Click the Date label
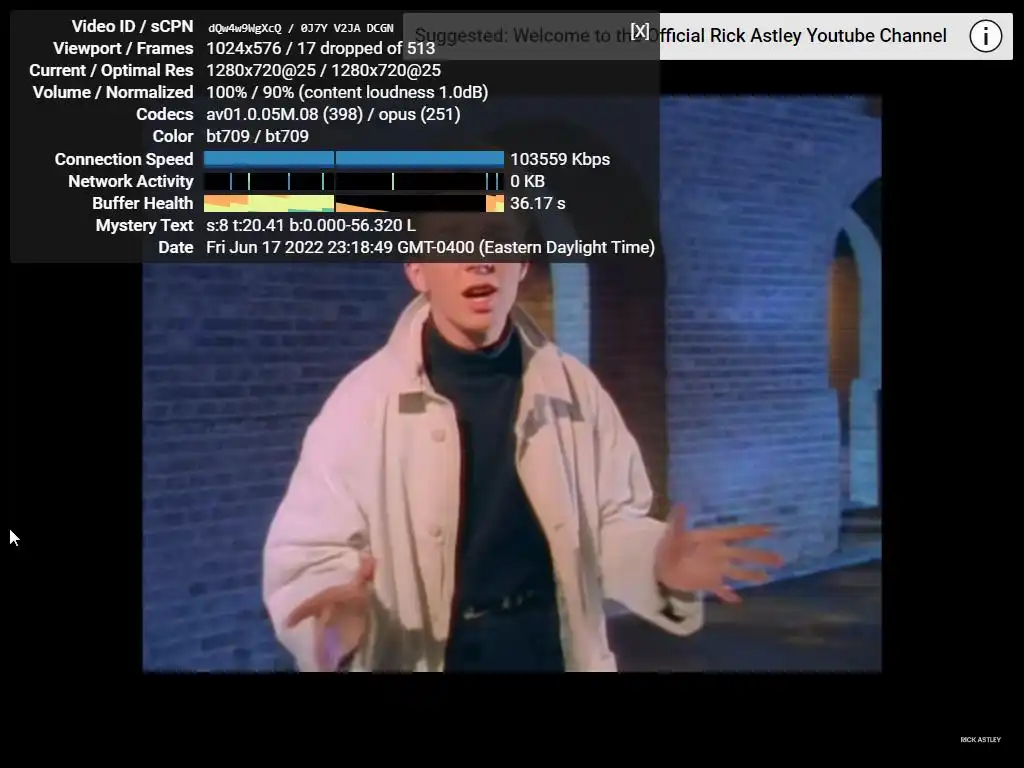Viewport: 1024px width, 768px height. 176,248
